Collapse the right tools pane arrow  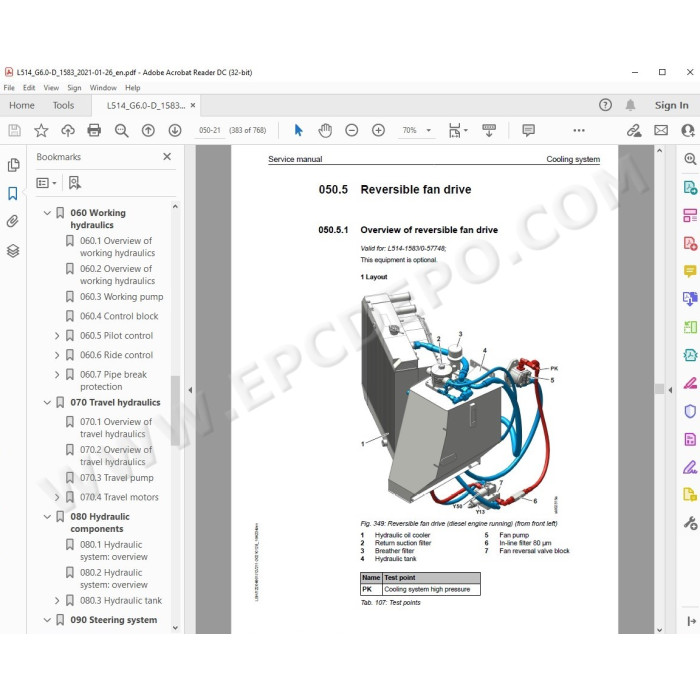tap(670, 390)
